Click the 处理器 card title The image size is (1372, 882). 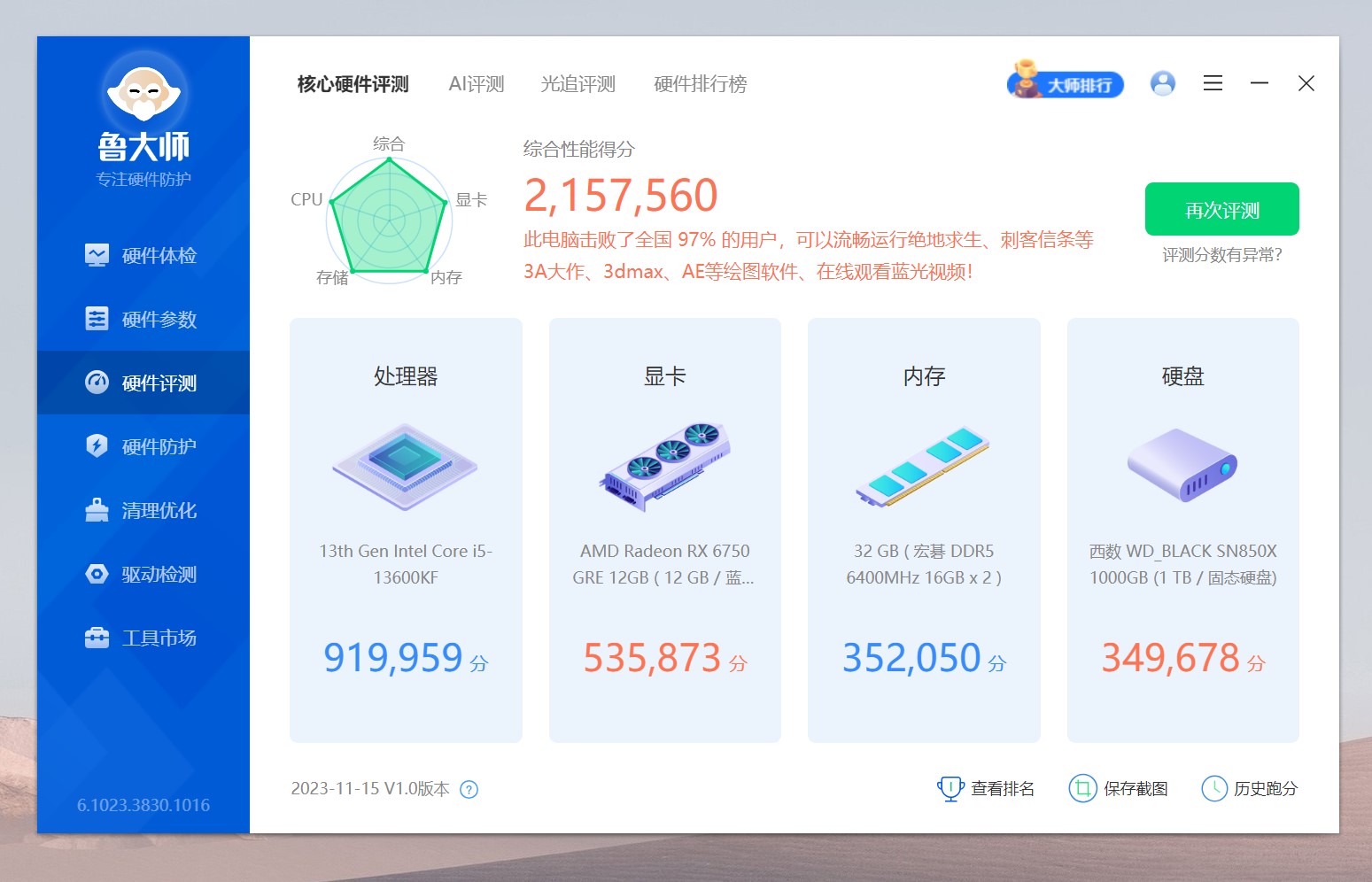(x=406, y=376)
